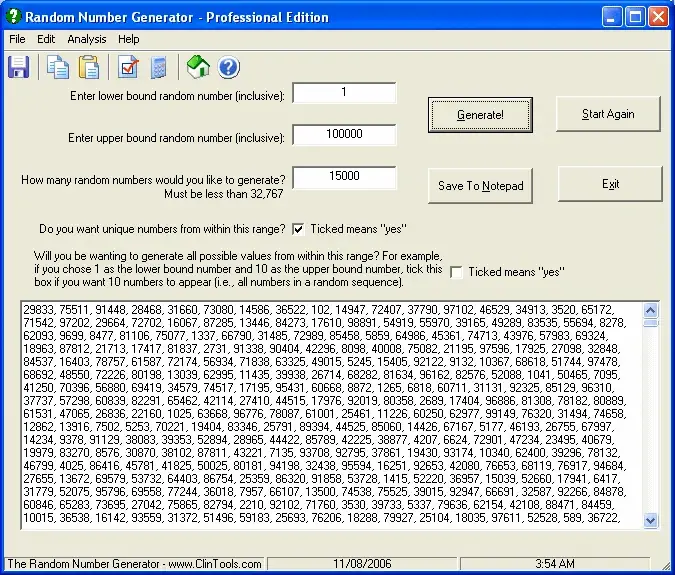The image size is (675, 575).
Task: Click the time 3:54 AM in status bar
Action: pyautogui.click(x=554, y=564)
